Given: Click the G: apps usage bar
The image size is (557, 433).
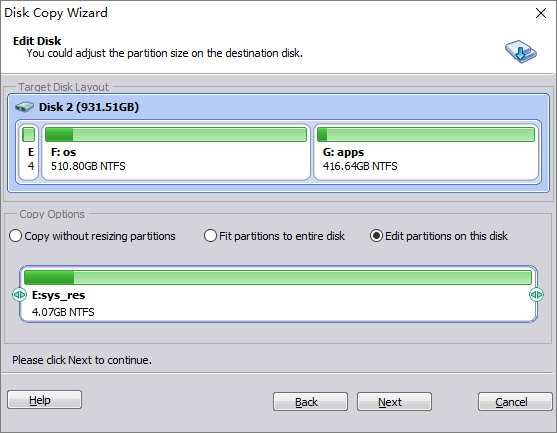Looking at the screenshot, I should (426, 135).
